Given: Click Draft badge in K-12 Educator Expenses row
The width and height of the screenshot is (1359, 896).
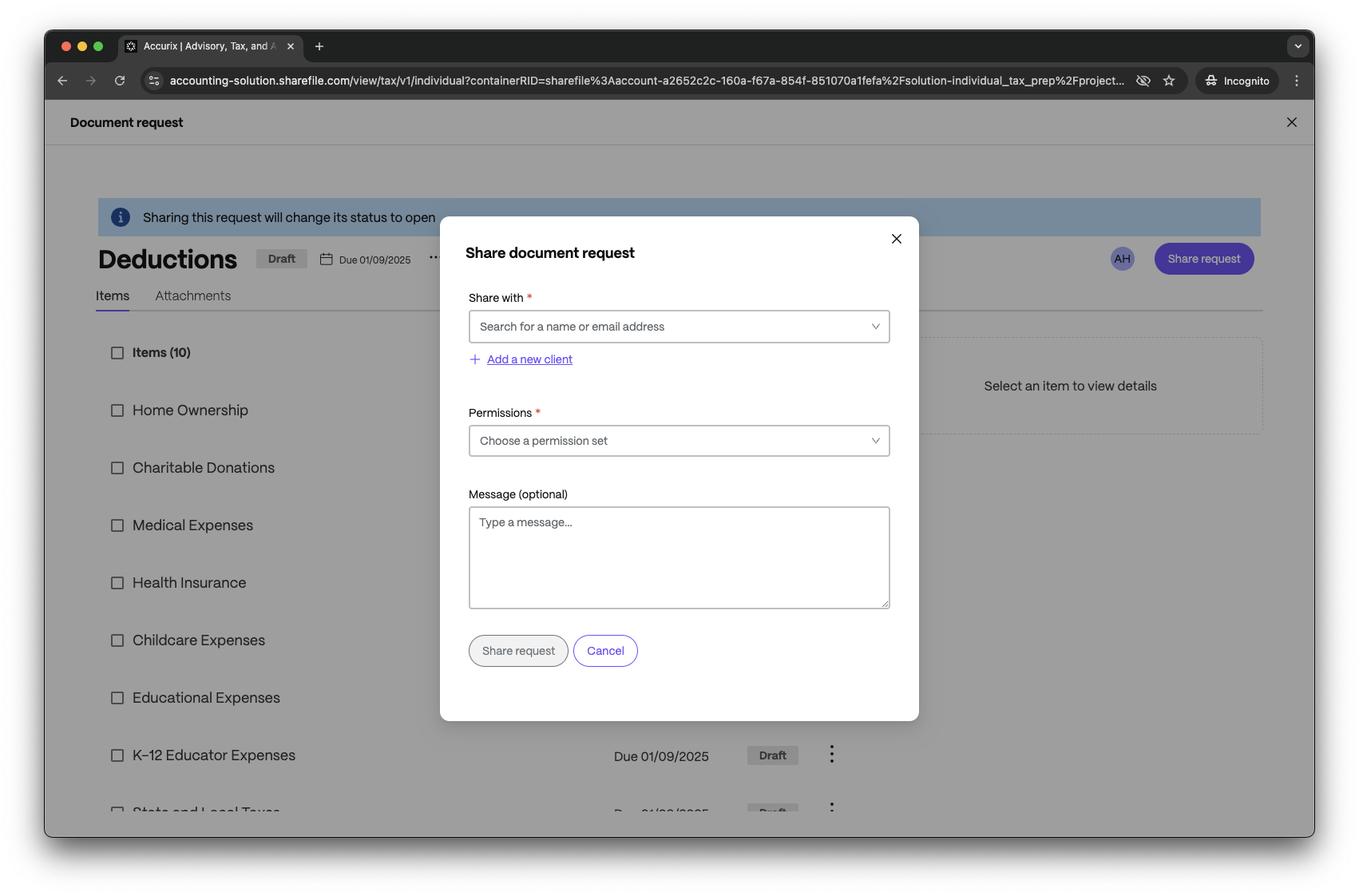Looking at the screenshot, I should pyautogui.click(x=773, y=755).
